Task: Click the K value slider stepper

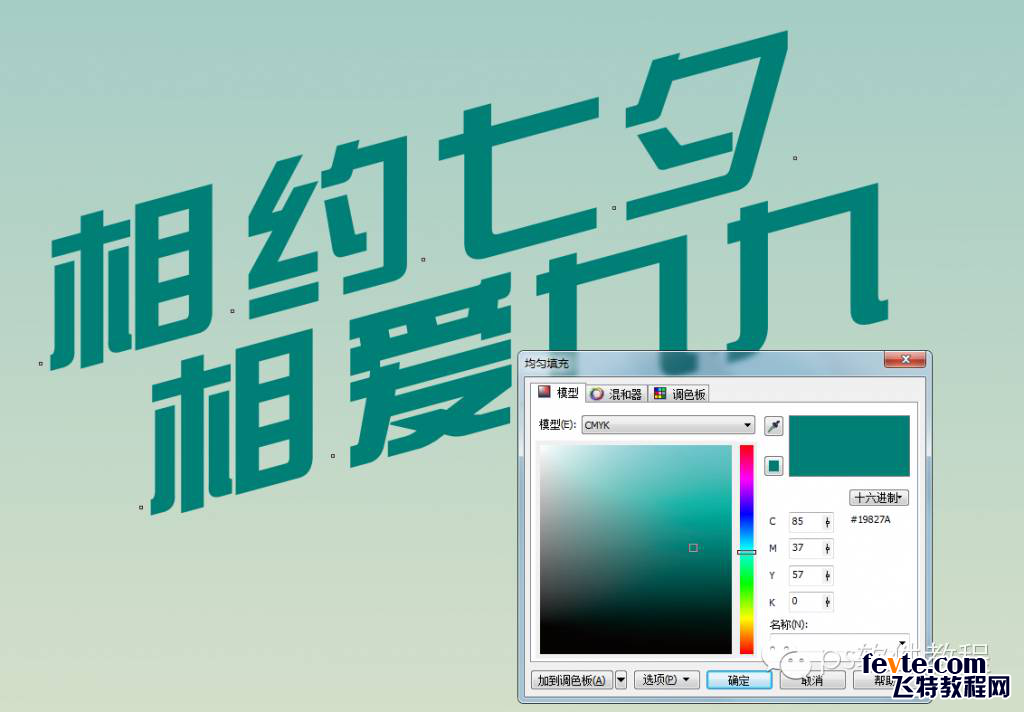Action: pyautogui.click(x=827, y=602)
